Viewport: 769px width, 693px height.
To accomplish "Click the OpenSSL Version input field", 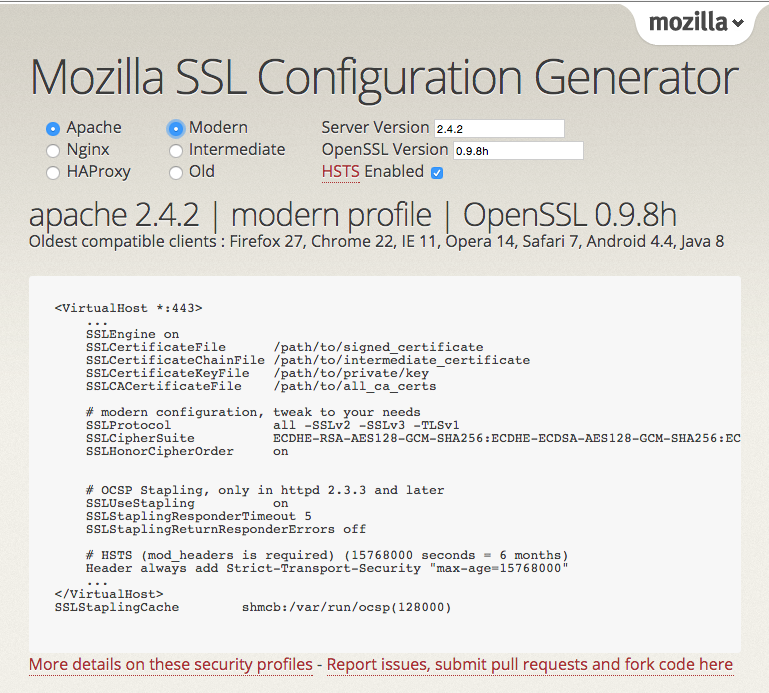I will point(518,151).
